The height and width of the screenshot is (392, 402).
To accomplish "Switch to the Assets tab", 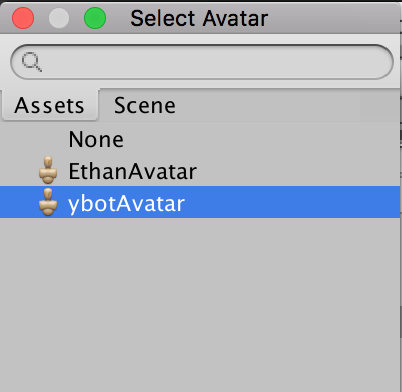I will 49,105.
